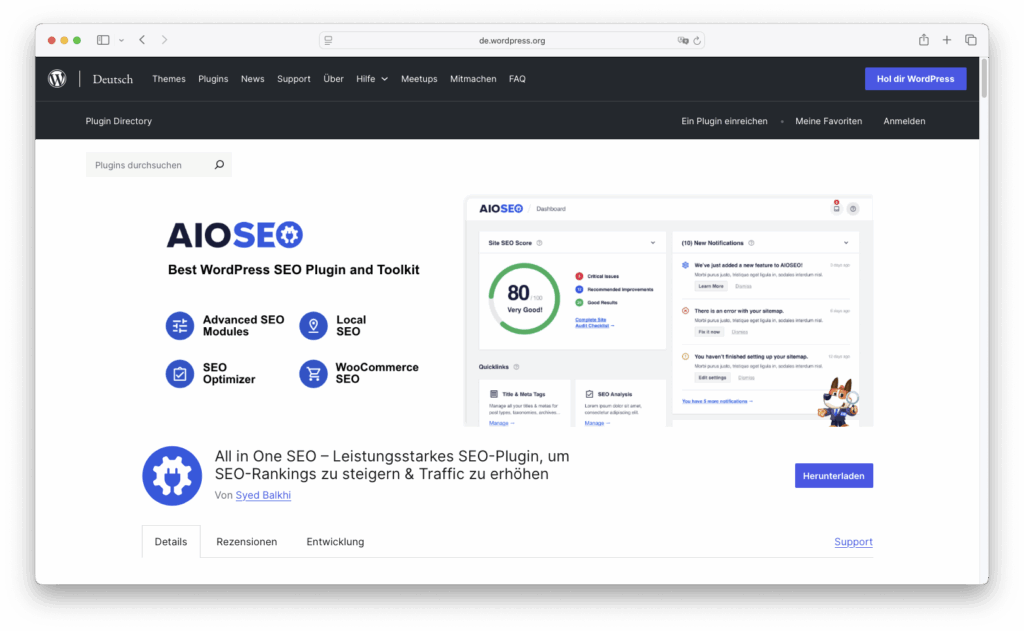This screenshot has width=1024, height=631.
Task: Open the Über menu item
Action: pyautogui.click(x=333, y=78)
